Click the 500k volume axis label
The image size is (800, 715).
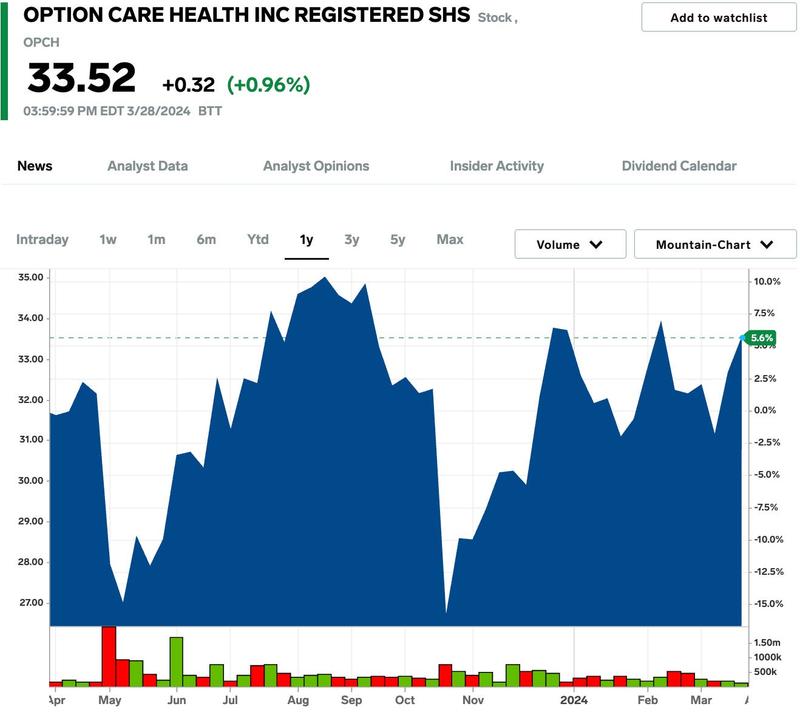(765, 672)
